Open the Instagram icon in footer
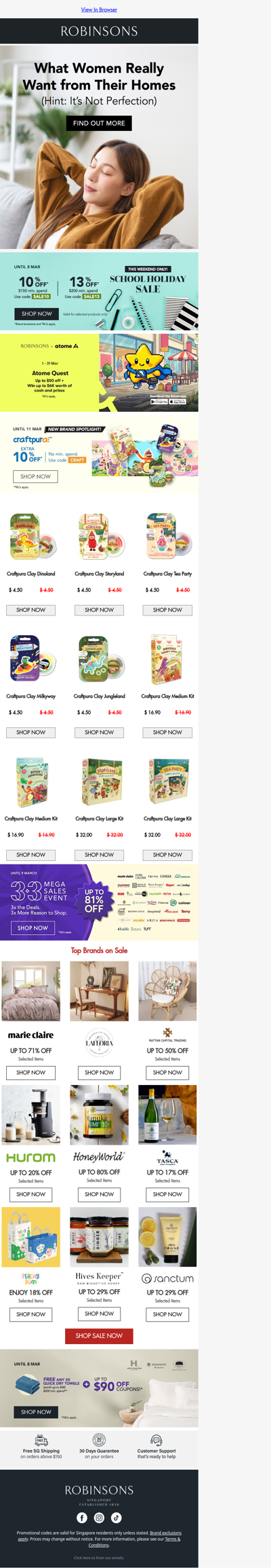The width and height of the screenshot is (271, 1568). (99, 1517)
